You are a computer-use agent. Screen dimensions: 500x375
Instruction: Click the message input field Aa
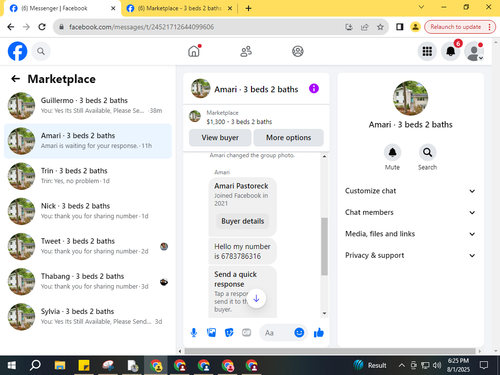coord(277,333)
